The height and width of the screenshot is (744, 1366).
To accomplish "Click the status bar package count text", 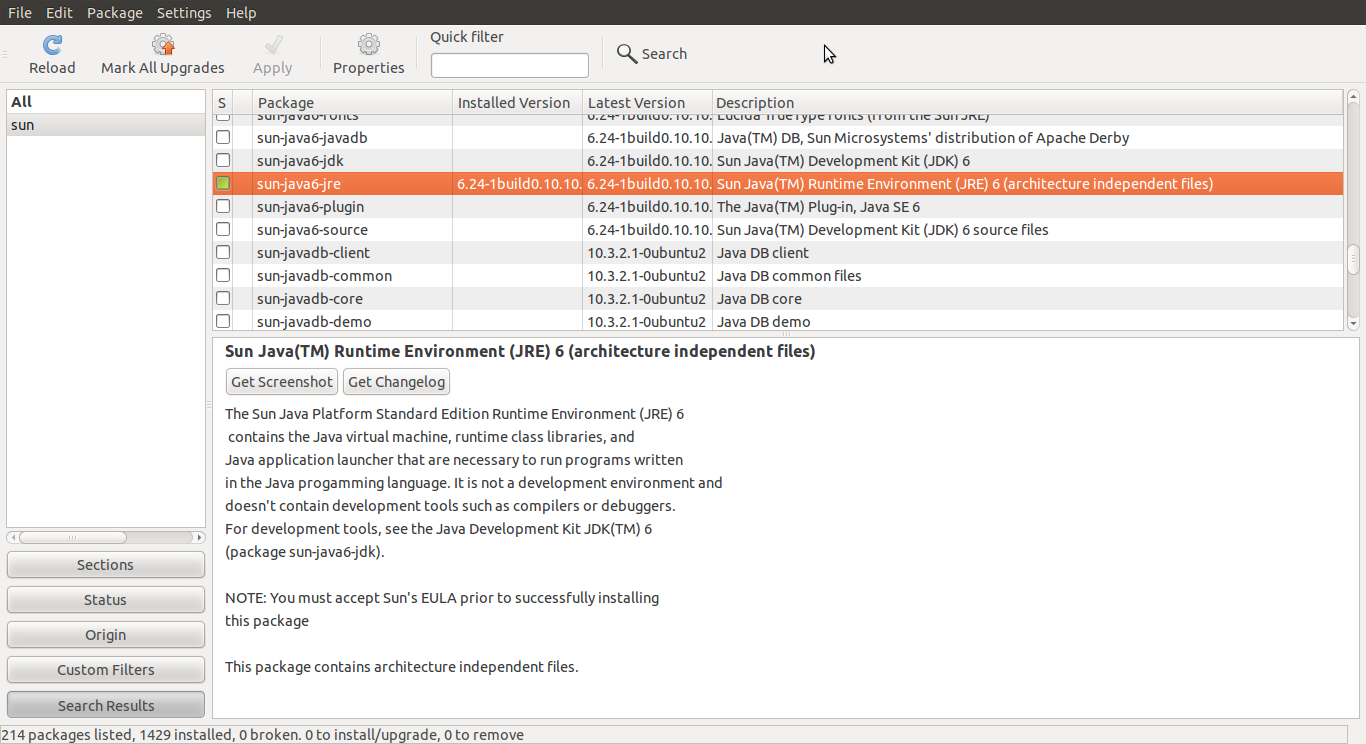I will (x=262, y=734).
